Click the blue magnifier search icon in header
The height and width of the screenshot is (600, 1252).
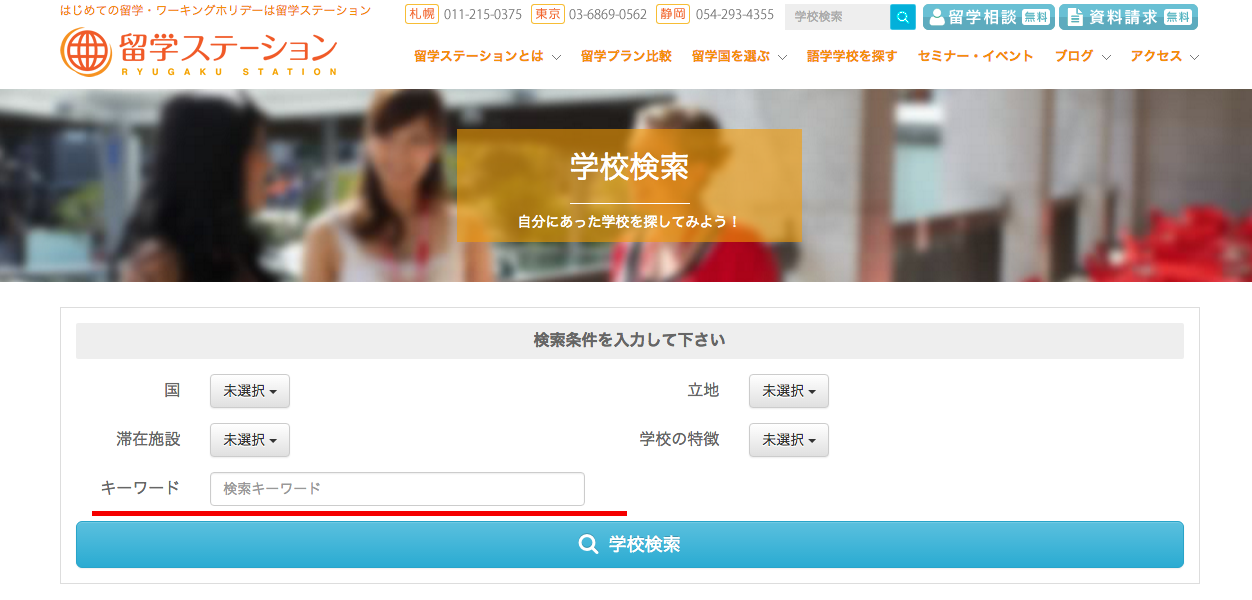coord(902,17)
